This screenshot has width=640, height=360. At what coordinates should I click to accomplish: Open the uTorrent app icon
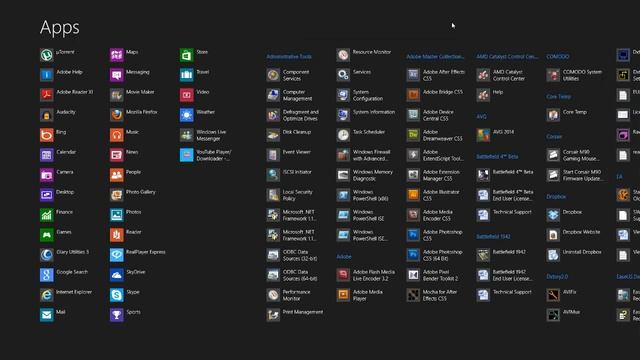pyautogui.click(x=47, y=55)
